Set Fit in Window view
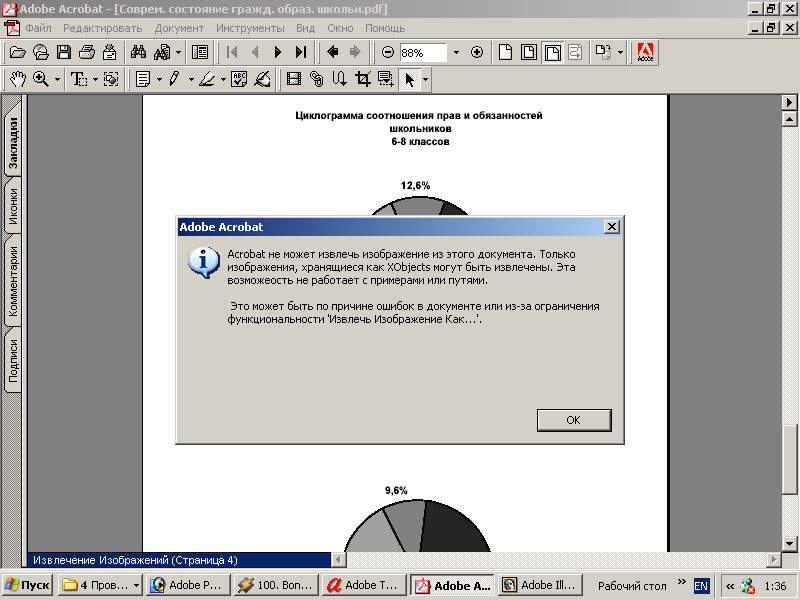This screenshot has width=800, height=600. (529, 52)
